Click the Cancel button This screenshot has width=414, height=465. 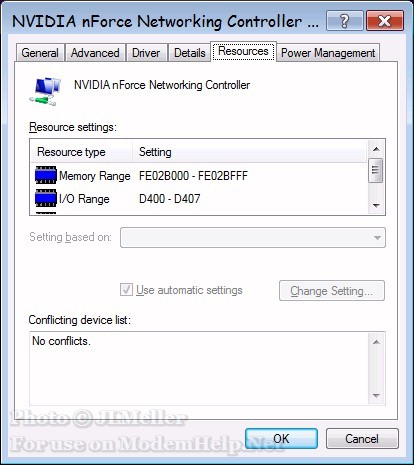(x=362, y=438)
